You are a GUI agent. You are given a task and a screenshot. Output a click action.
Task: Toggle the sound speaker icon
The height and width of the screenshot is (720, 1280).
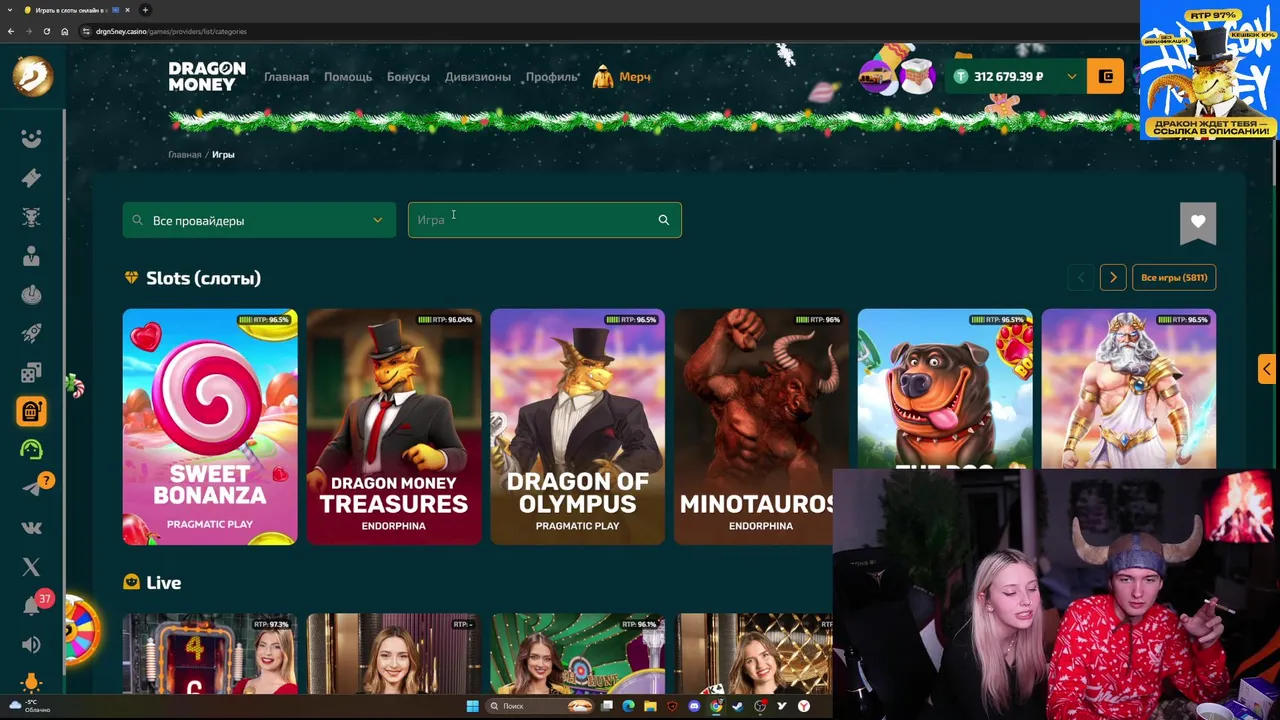pyautogui.click(x=31, y=645)
